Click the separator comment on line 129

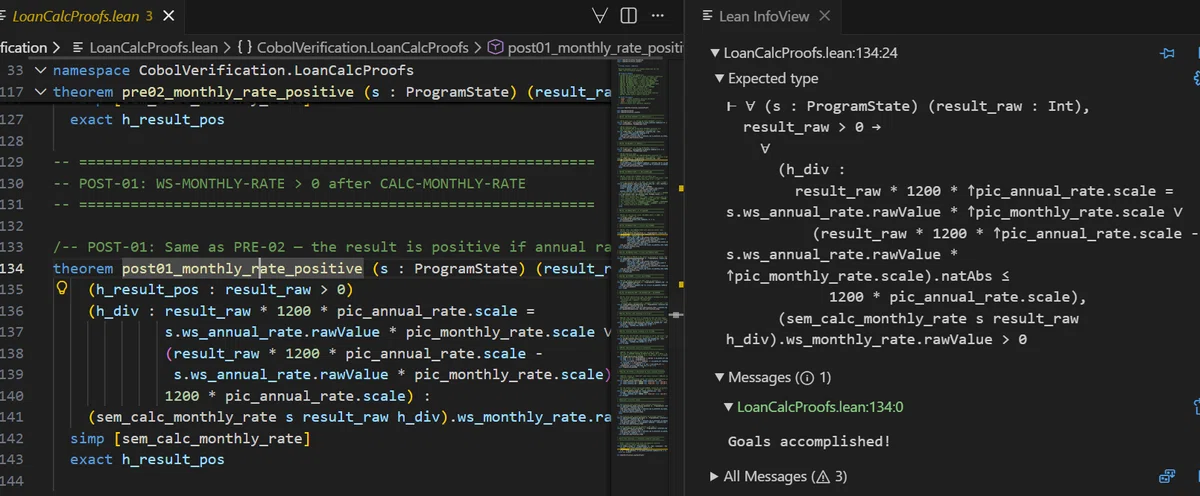(x=324, y=162)
